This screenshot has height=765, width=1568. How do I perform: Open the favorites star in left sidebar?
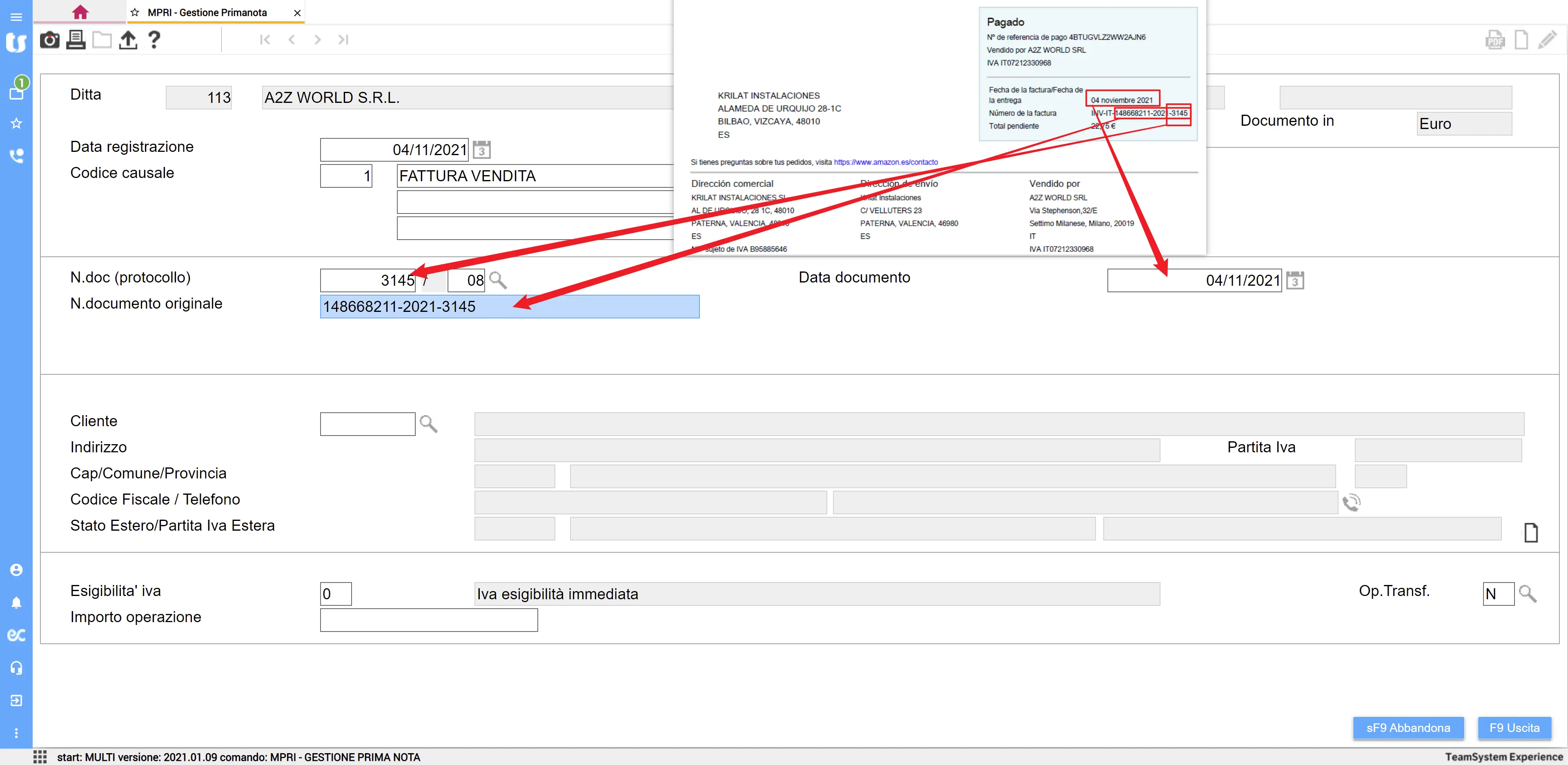pos(16,124)
